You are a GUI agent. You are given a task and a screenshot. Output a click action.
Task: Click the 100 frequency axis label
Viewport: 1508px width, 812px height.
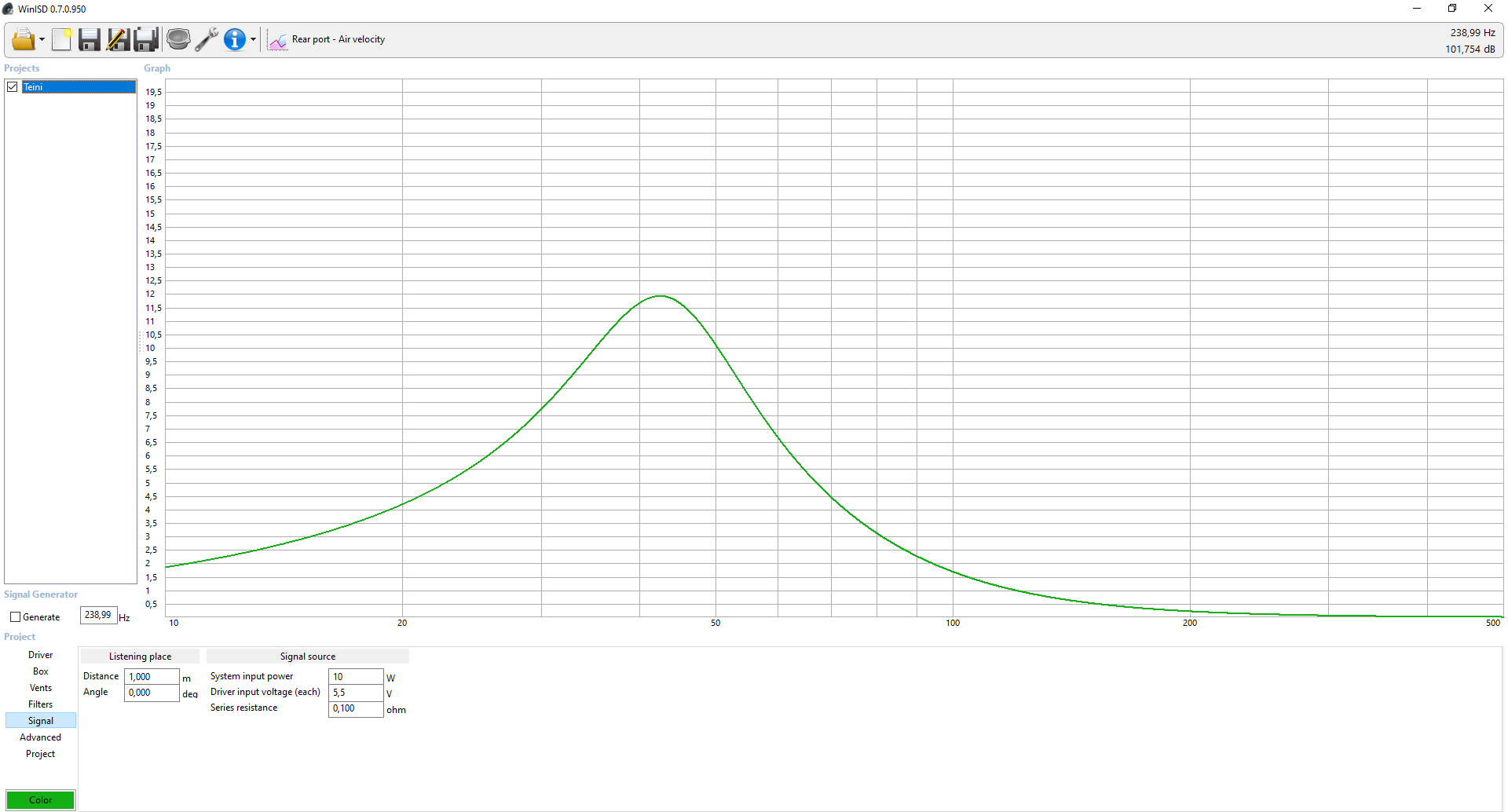tap(953, 623)
